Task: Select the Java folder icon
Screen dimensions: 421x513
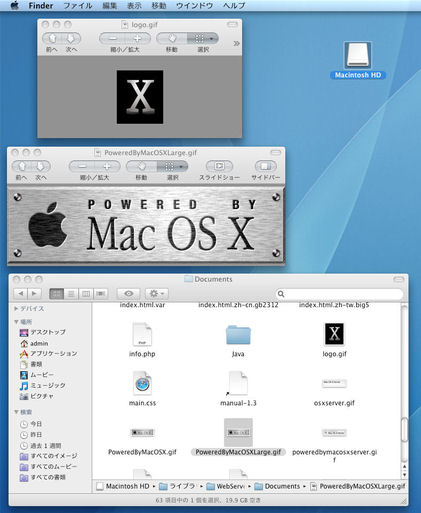Action: point(238,335)
